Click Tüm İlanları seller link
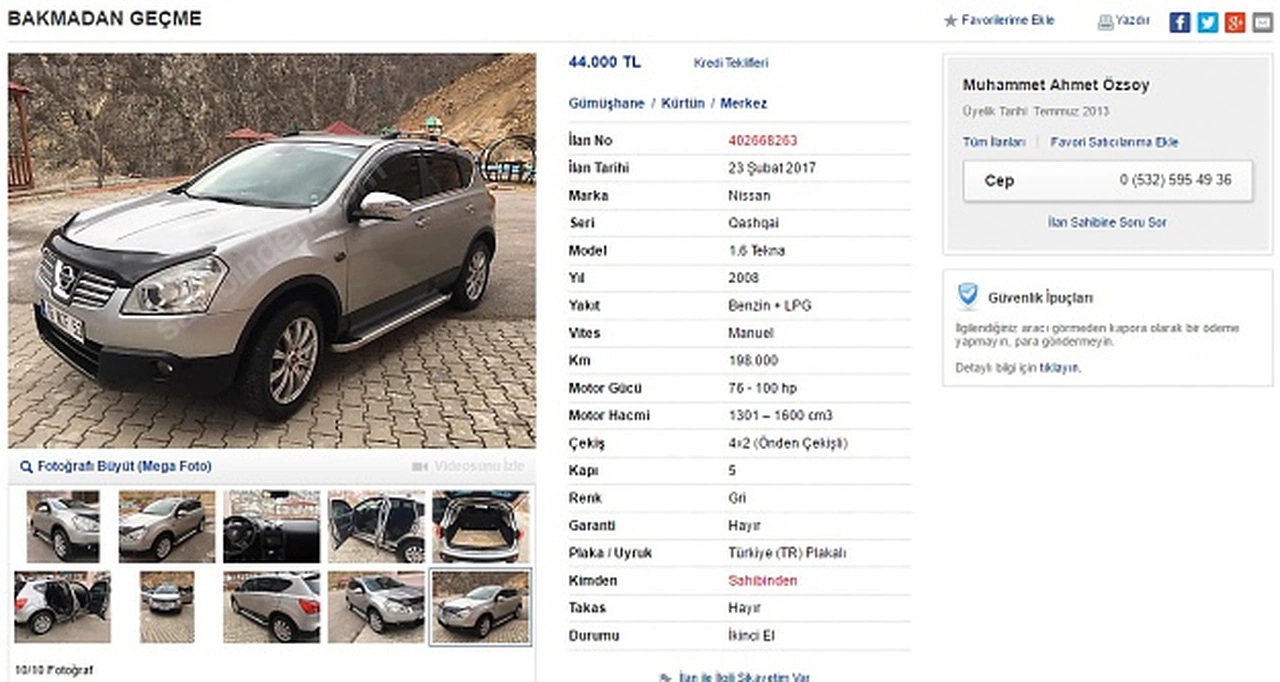 pos(994,142)
